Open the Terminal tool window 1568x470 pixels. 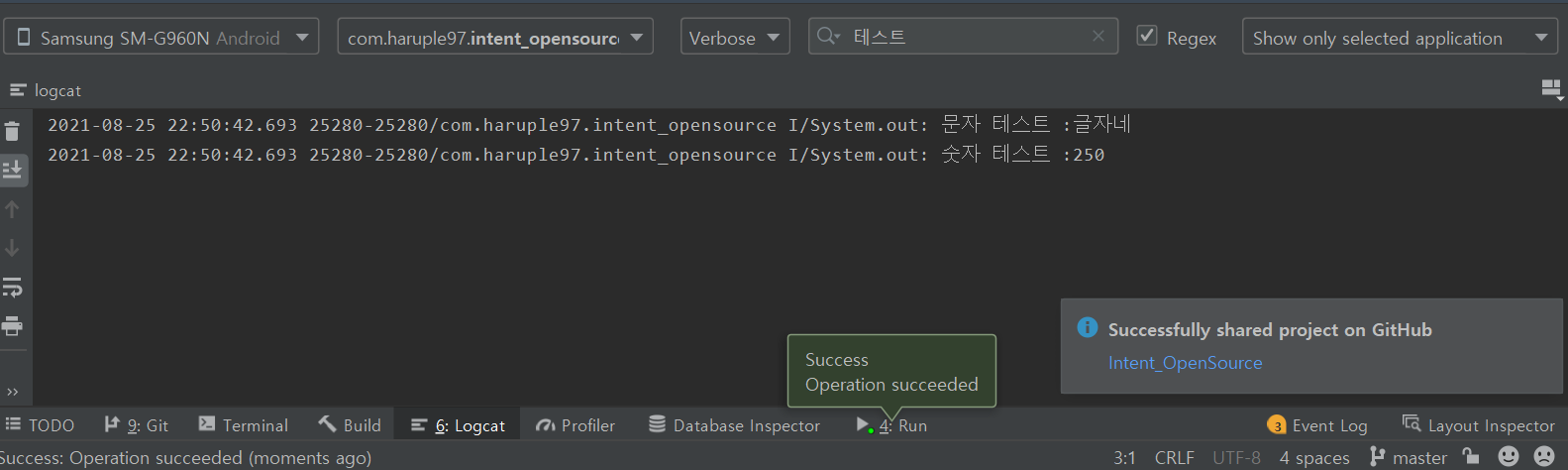tap(244, 425)
